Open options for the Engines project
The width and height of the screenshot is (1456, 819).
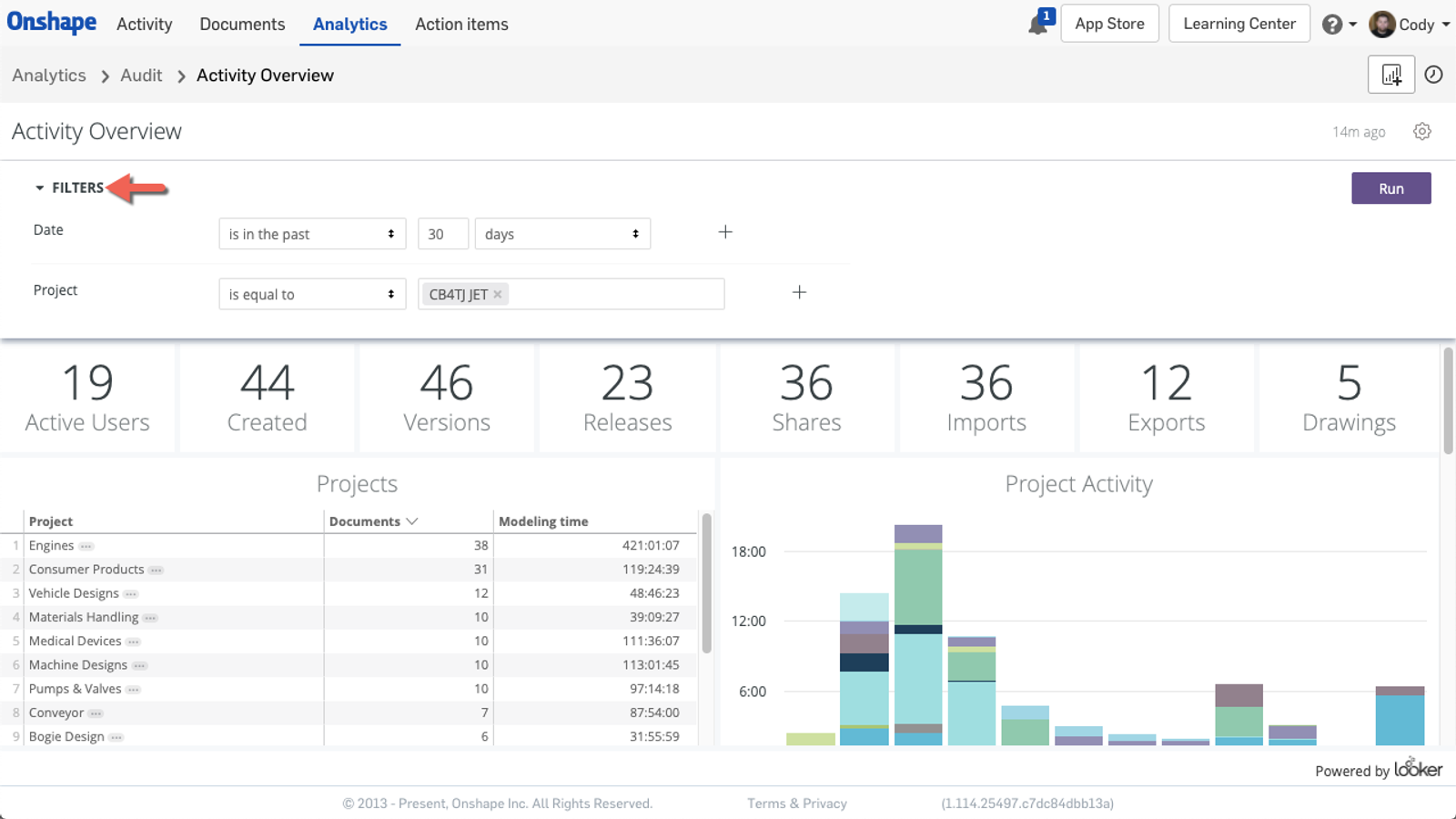86,545
